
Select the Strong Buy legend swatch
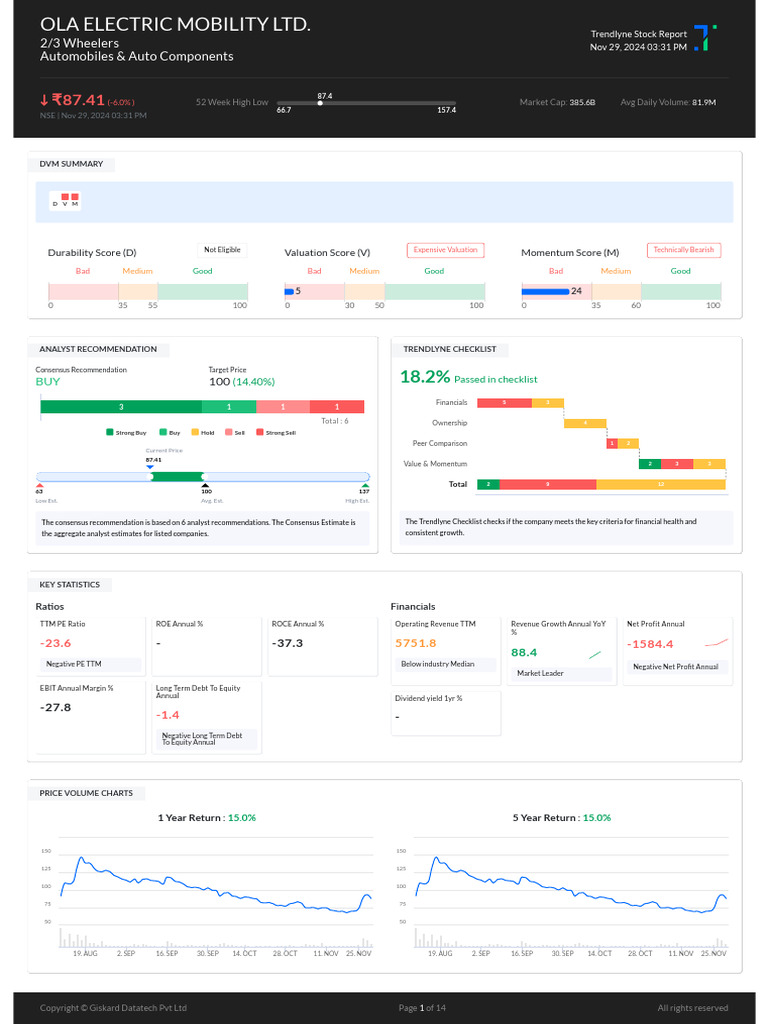tap(110, 432)
